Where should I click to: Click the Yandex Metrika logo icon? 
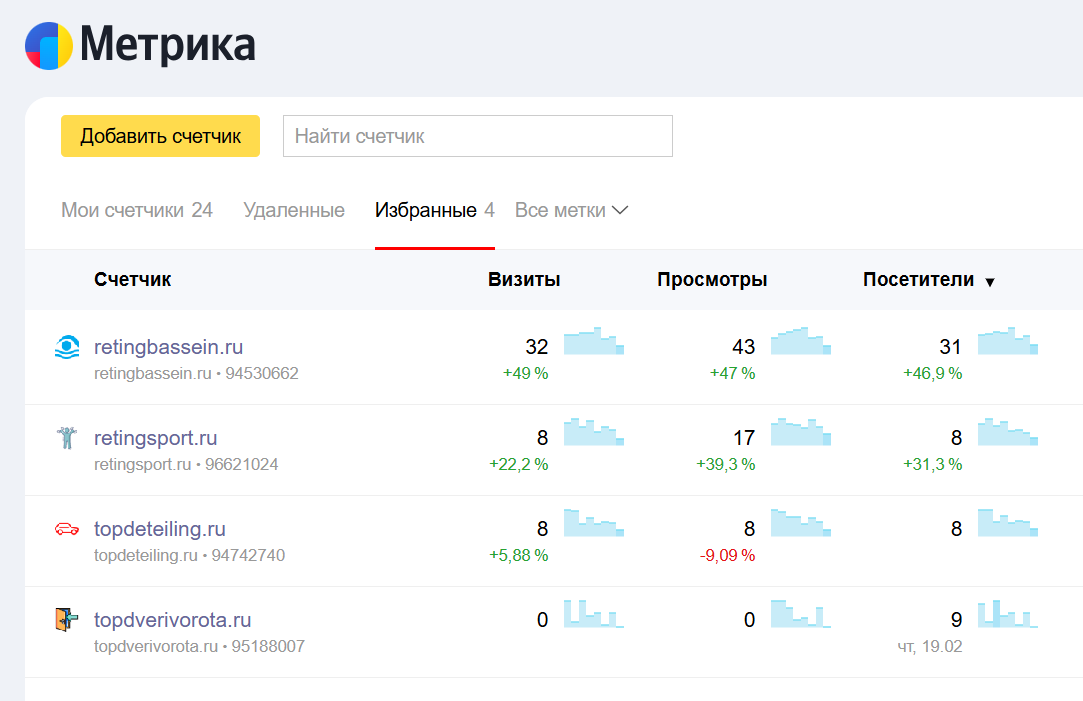click(x=49, y=46)
